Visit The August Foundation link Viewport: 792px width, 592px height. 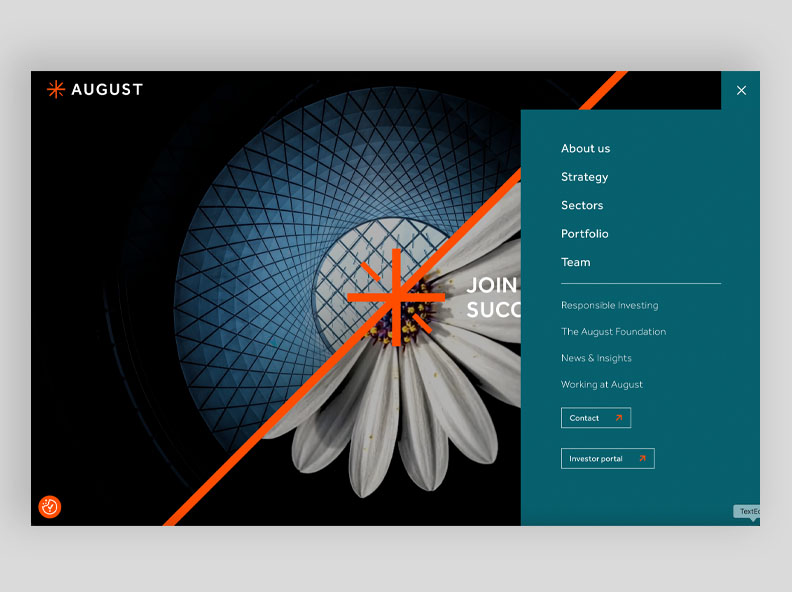(x=613, y=331)
